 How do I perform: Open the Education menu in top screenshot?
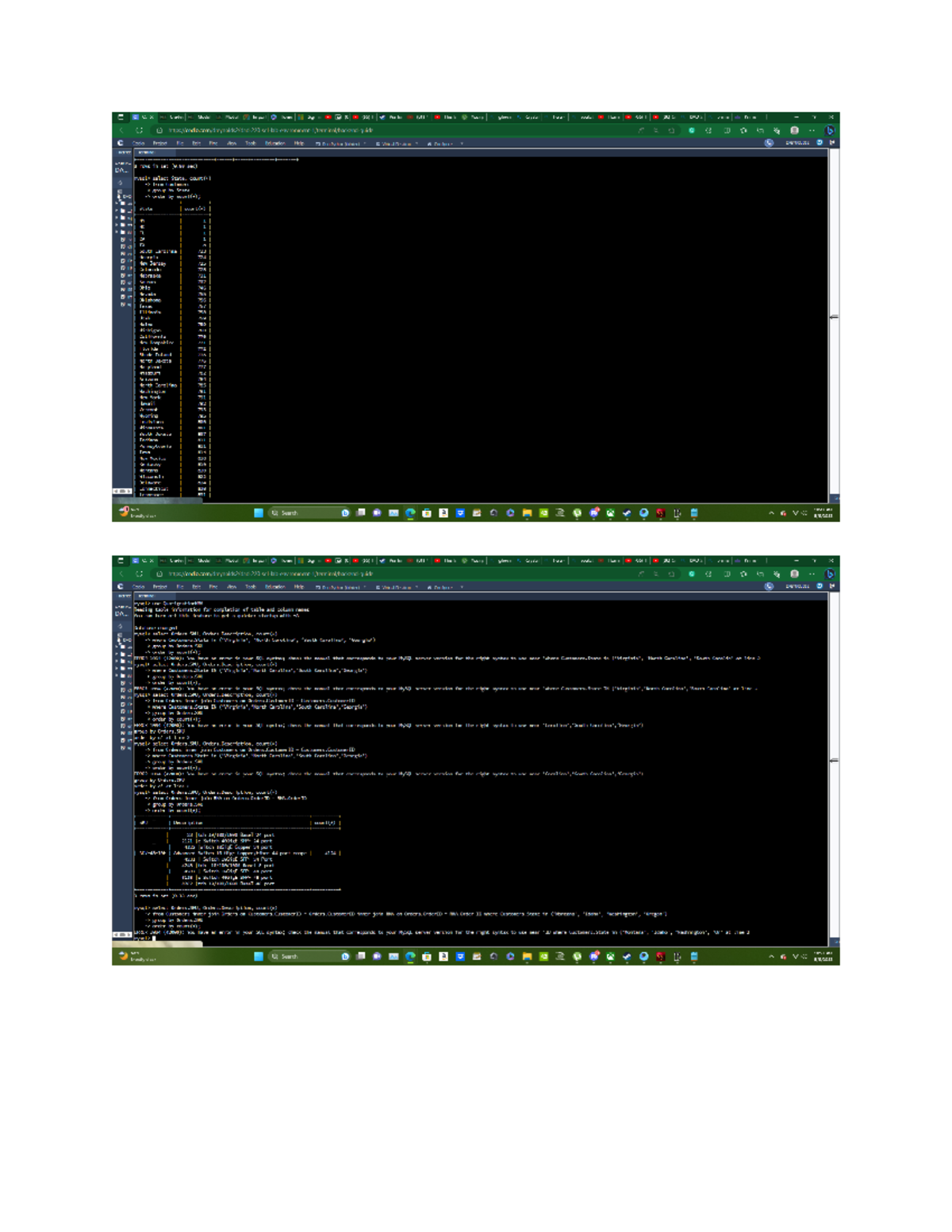tap(275, 144)
